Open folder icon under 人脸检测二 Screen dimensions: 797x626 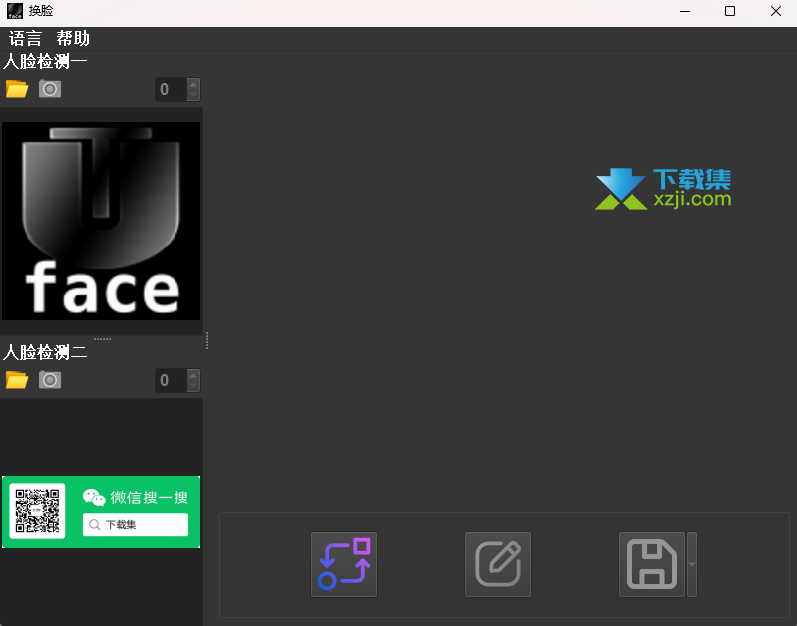pyautogui.click(x=17, y=380)
